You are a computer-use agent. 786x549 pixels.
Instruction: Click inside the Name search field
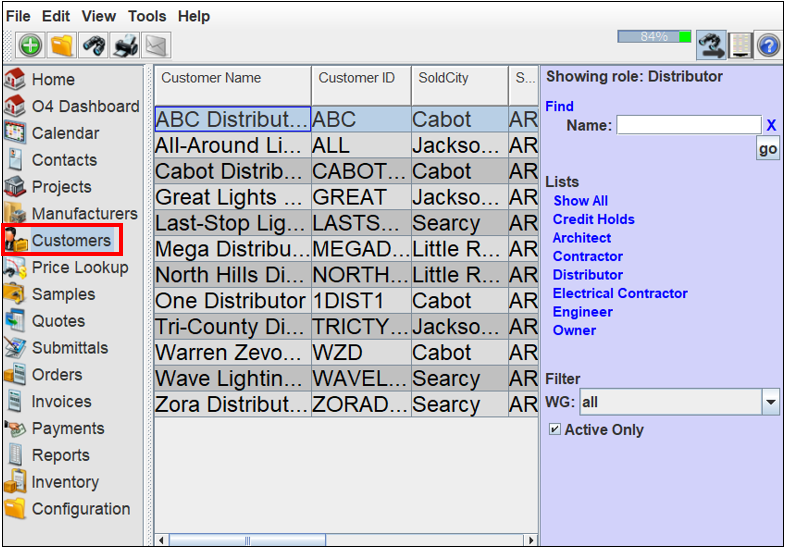[689, 125]
